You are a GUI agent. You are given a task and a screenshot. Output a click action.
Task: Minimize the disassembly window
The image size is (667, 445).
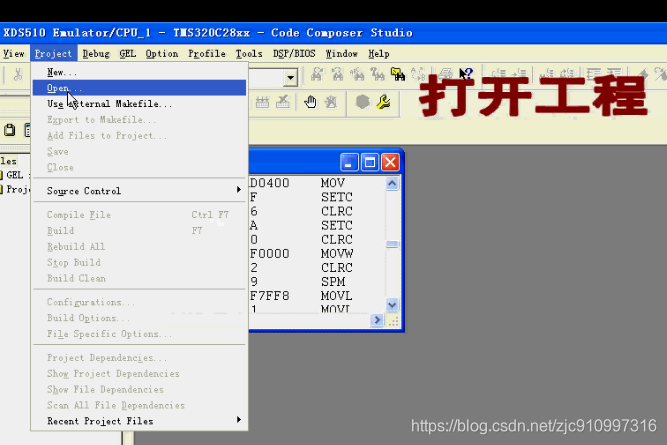click(x=348, y=162)
